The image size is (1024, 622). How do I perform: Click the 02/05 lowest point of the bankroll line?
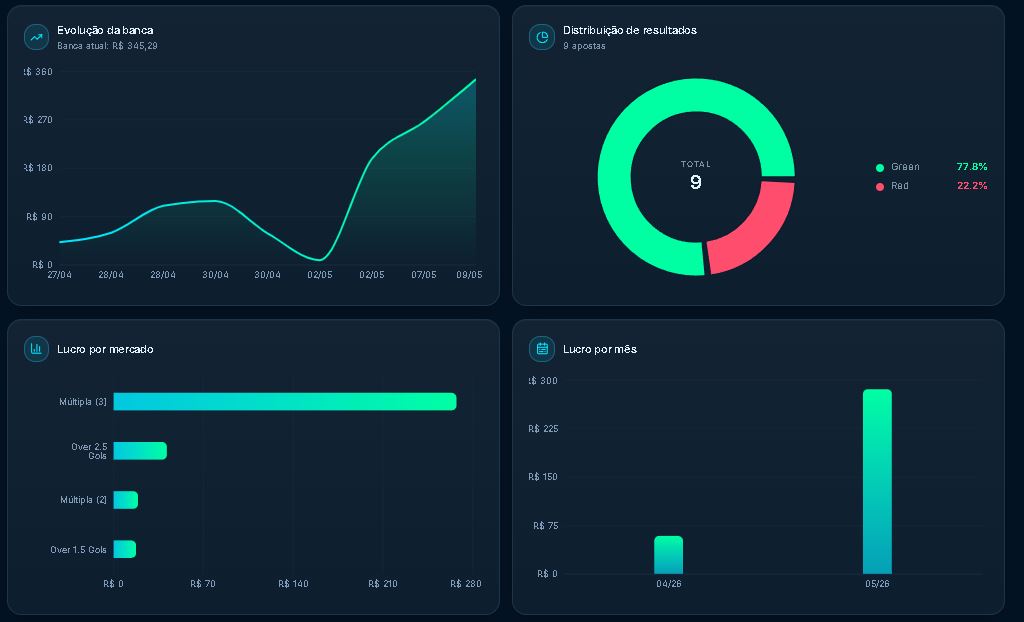pos(319,259)
